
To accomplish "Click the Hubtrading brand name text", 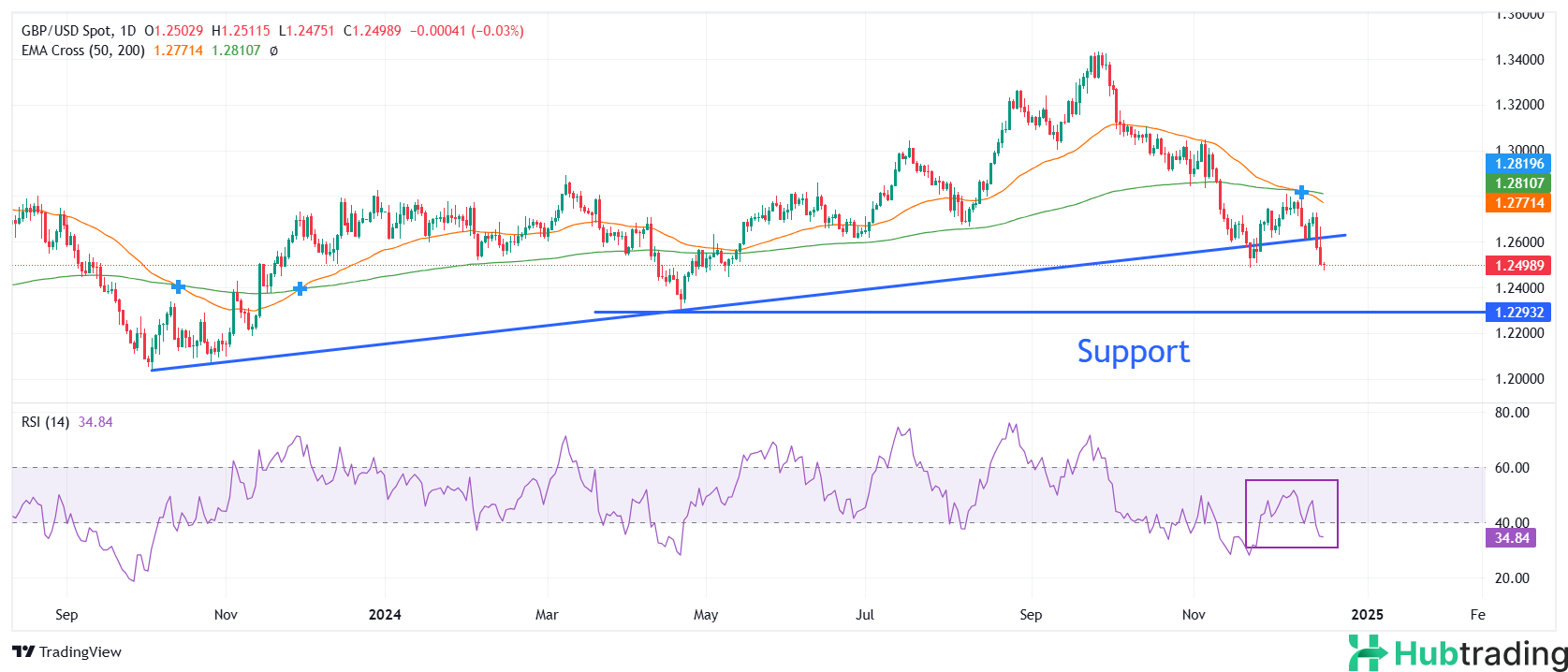I will pos(1480,653).
